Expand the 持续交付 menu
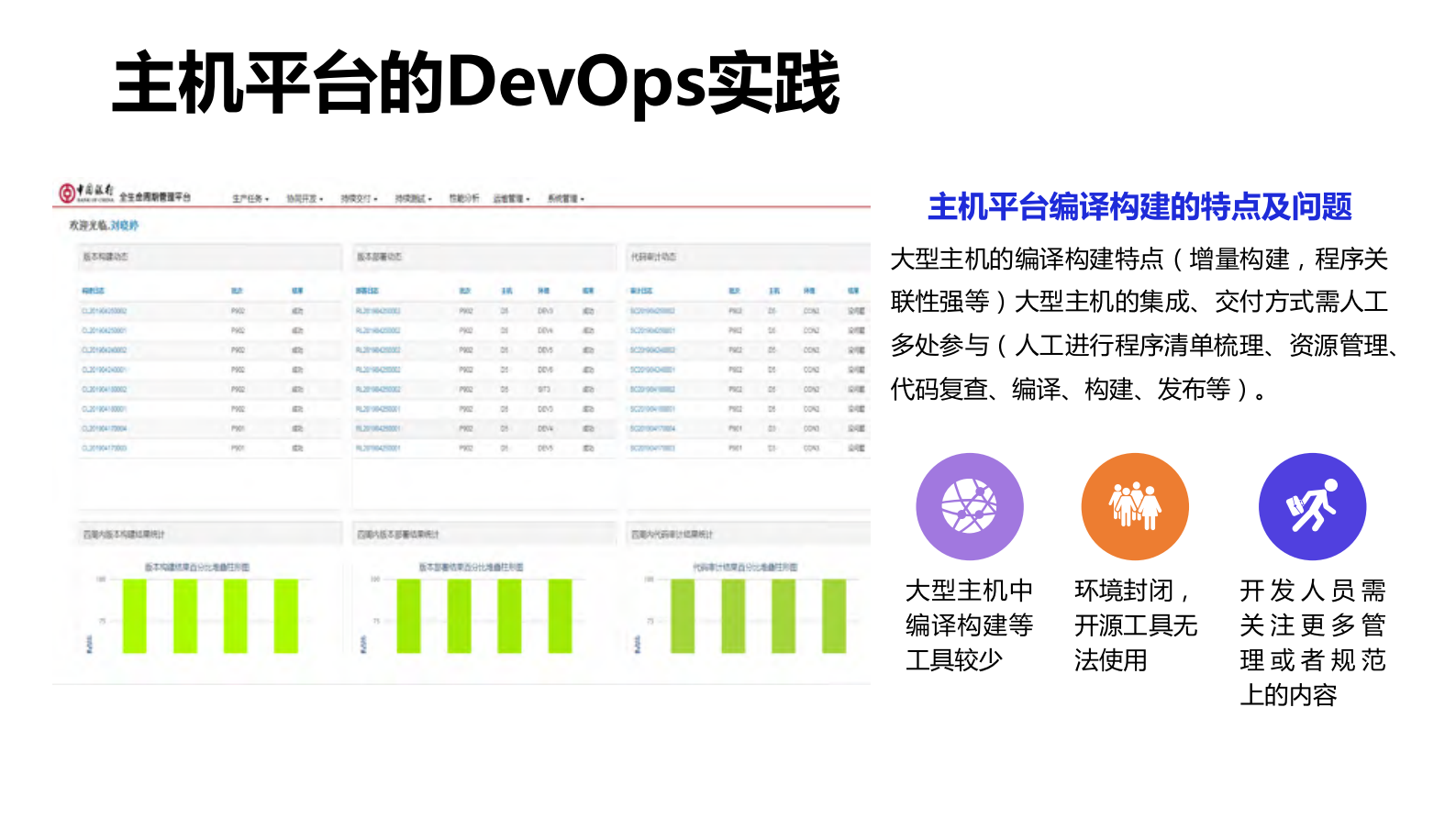This screenshot has height=818, width=1456. tap(359, 199)
